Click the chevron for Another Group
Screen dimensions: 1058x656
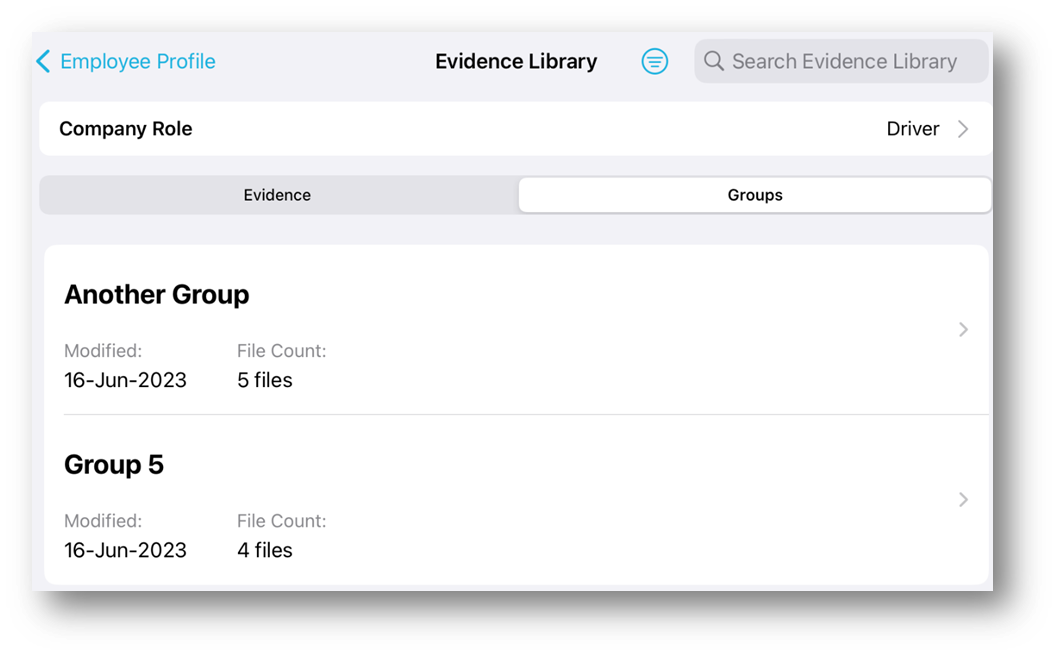pyautogui.click(x=964, y=329)
